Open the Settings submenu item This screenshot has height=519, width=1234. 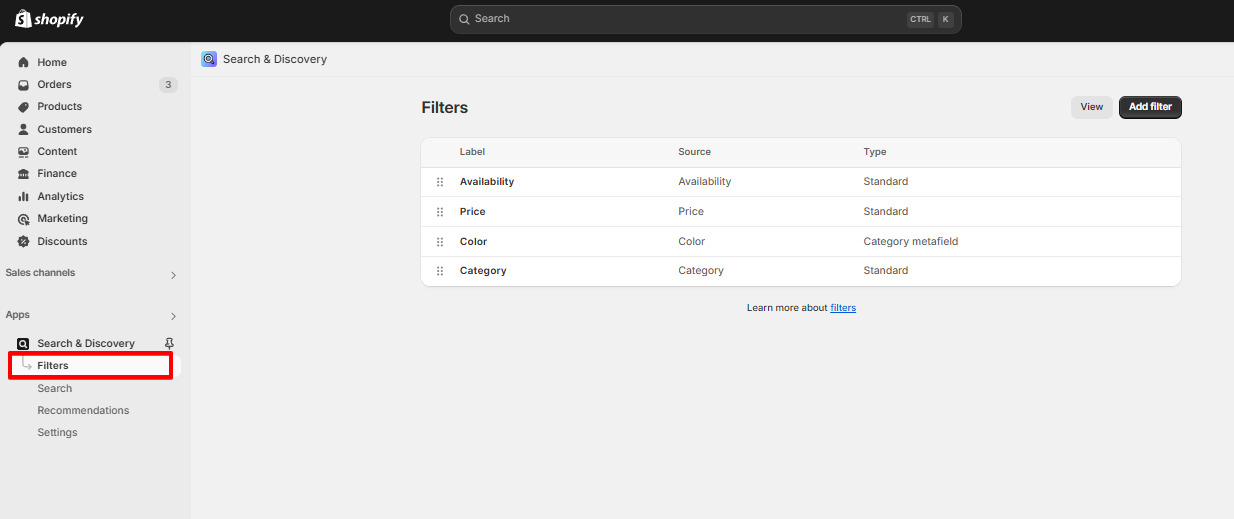click(57, 432)
